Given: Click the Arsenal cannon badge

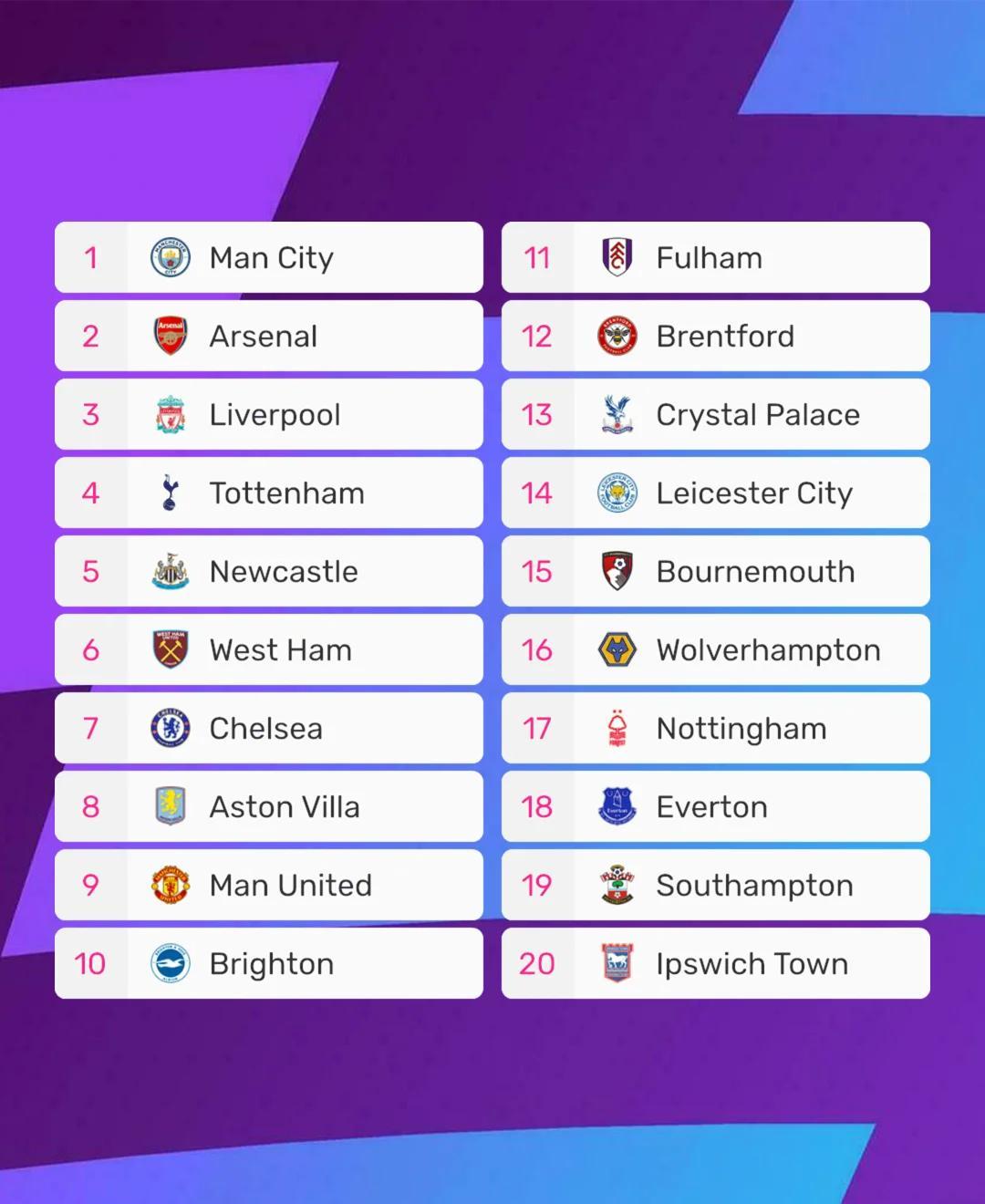Looking at the screenshot, I should 171,337.
